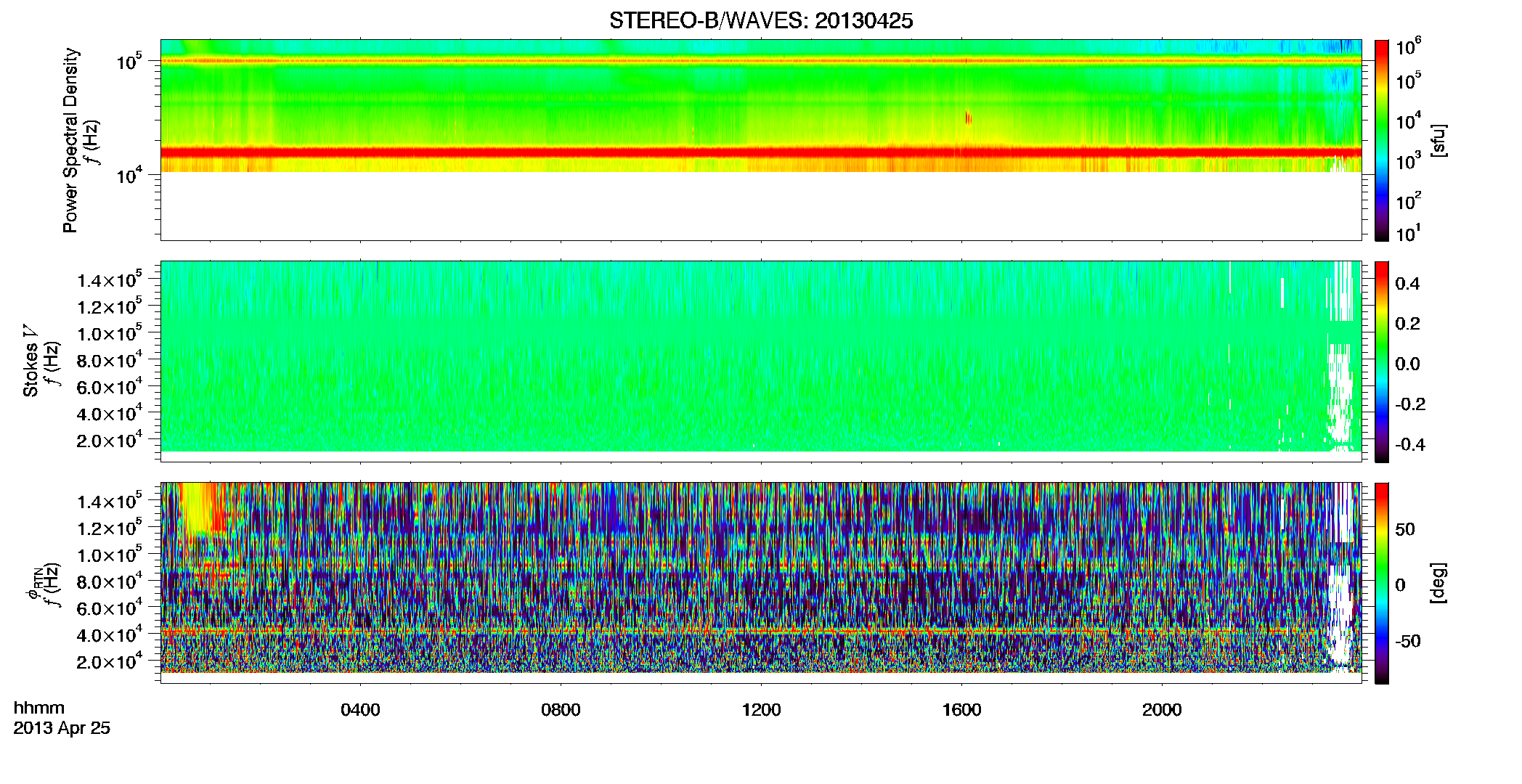Select the 1200 time axis label

(x=761, y=710)
